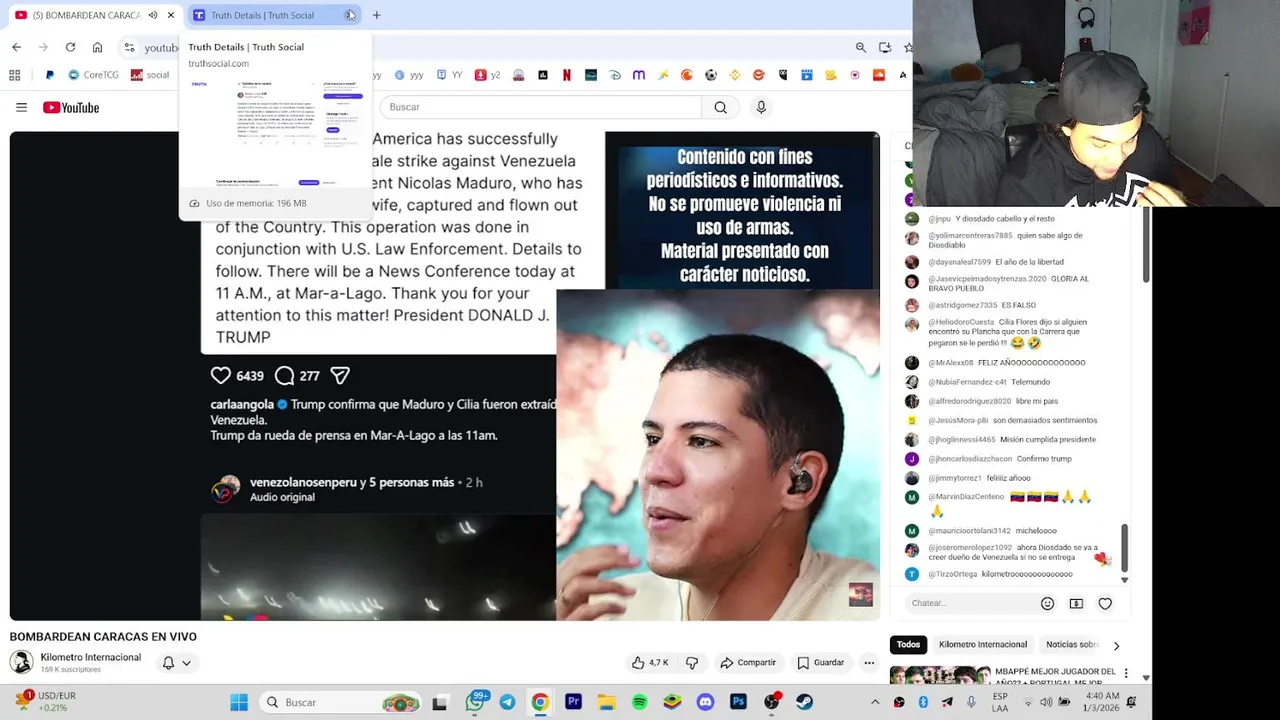Image resolution: width=1280 pixels, height=720 pixels.
Task: Dislike the video with thumbs-down button
Action: 691,662
